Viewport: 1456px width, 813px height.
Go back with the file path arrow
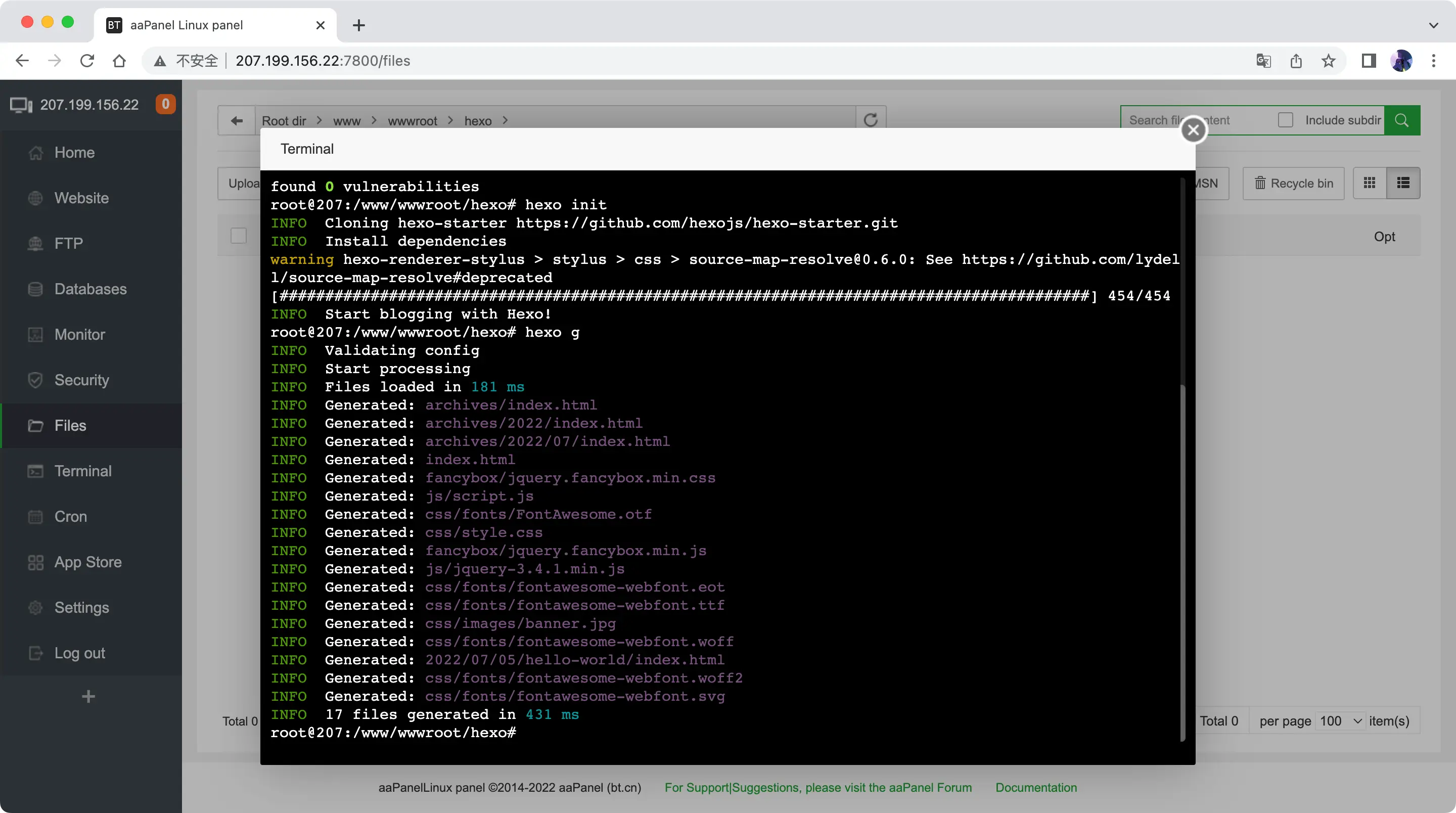[237, 120]
